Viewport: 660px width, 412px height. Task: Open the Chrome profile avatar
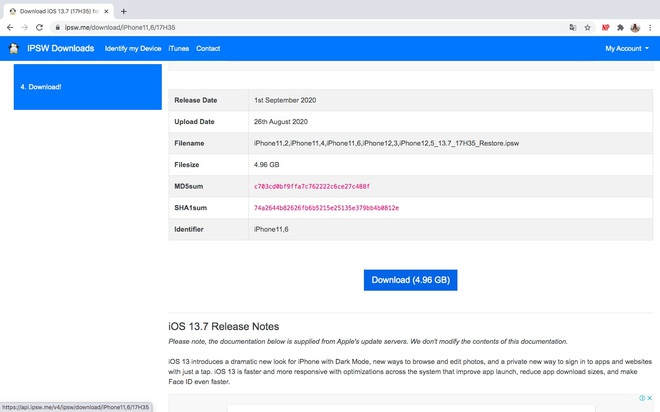click(635, 28)
